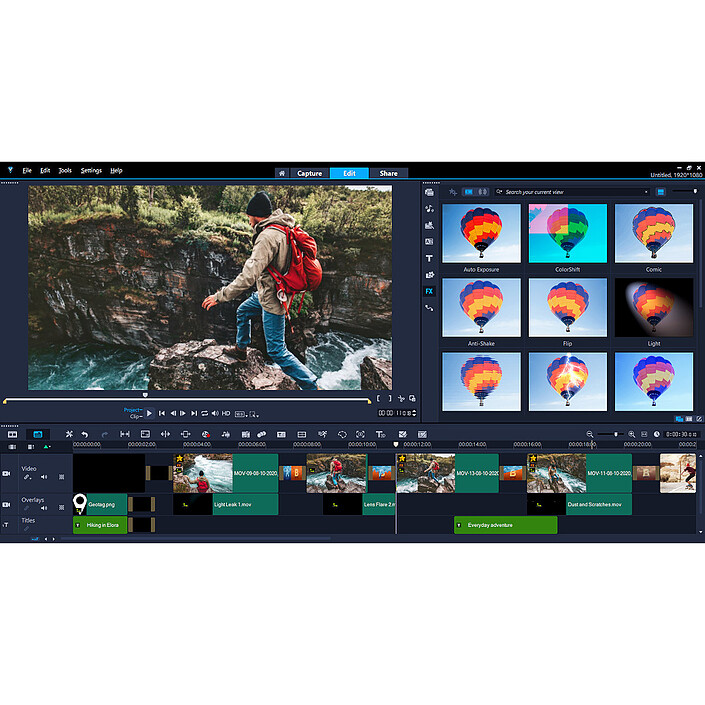Set the Mark-in bracket
Image resolution: width=705 pixels, height=705 pixels.
coord(378,398)
